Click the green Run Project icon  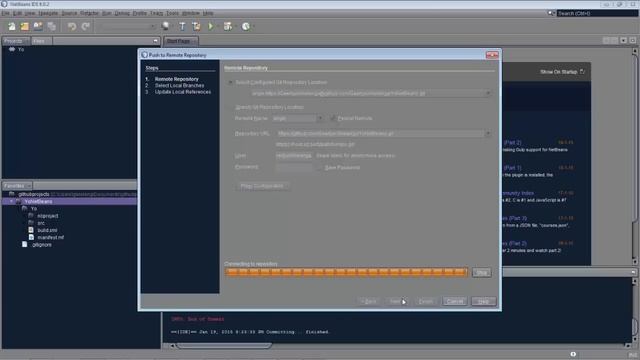click(211, 27)
